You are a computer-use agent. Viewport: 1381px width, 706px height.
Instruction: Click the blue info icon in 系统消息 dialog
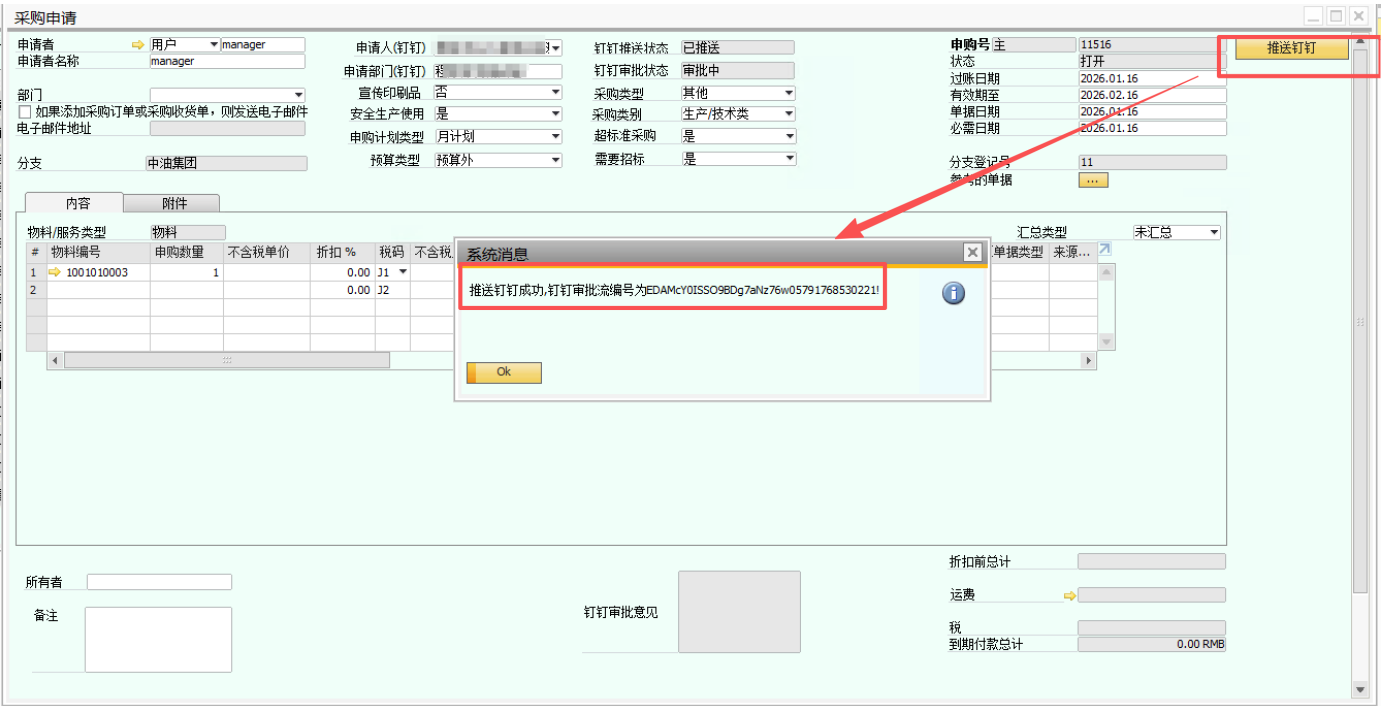pos(953,293)
